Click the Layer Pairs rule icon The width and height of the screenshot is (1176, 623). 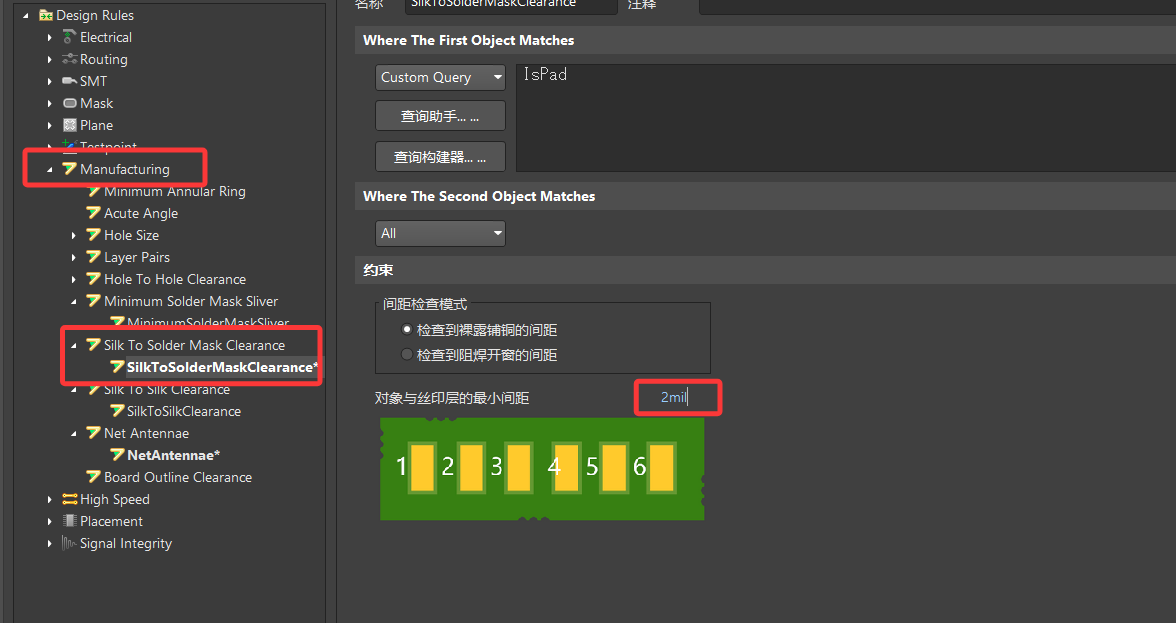click(x=94, y=257)
